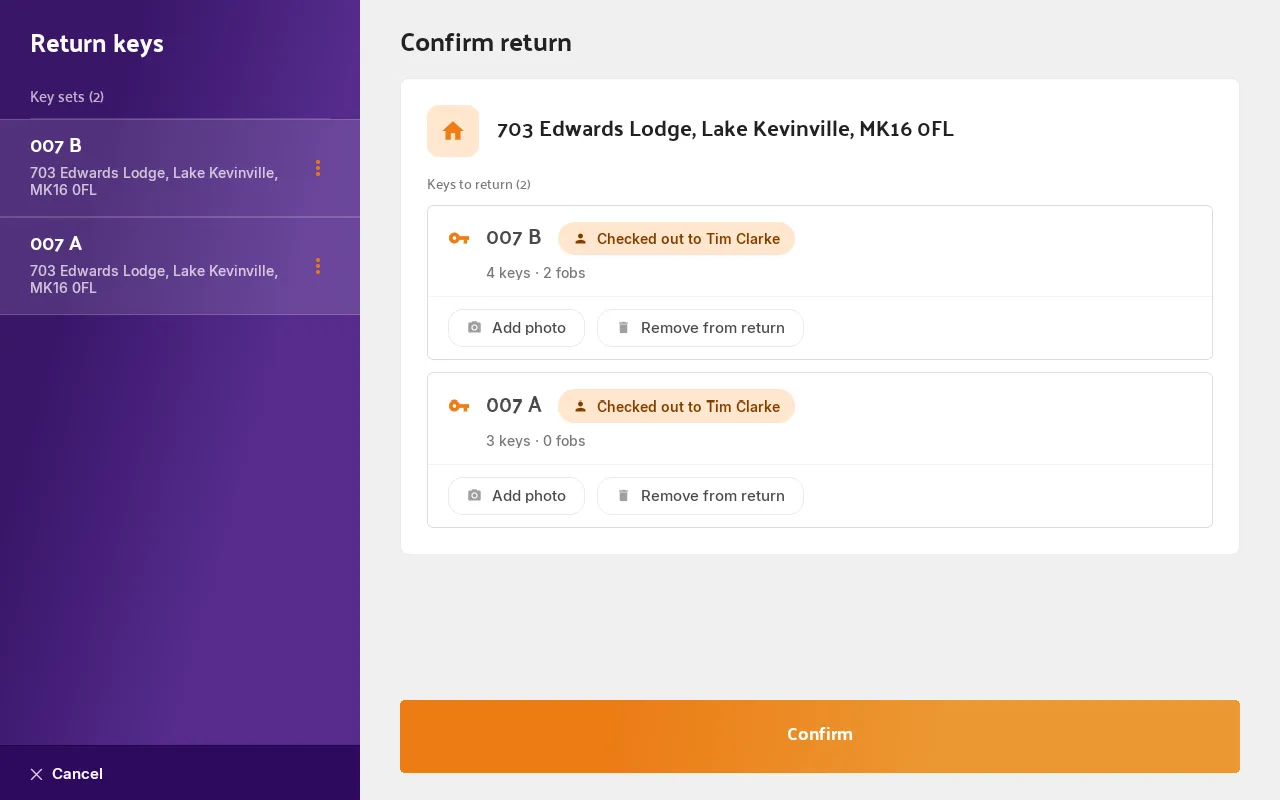Screen dimensions: 1280x800
Task: Add photo for key set 007 B
Action: pos(516,328)
